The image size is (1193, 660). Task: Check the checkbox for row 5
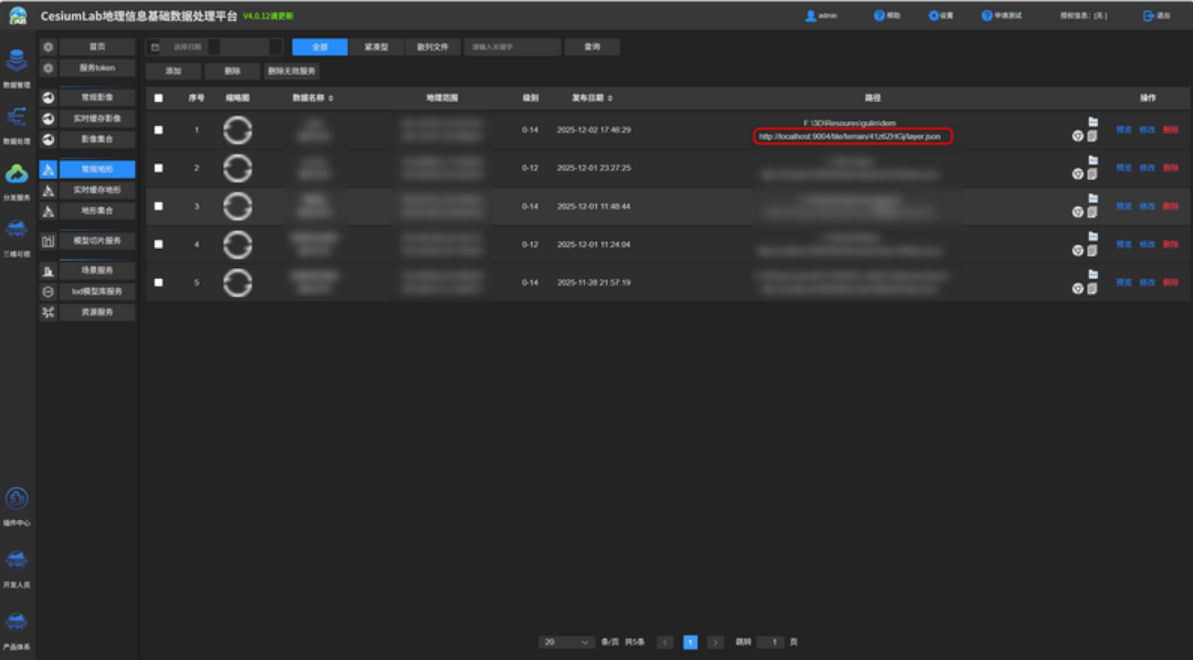(x=158, y=282)
